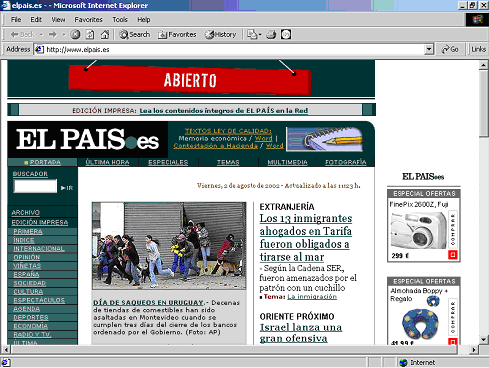Image resolution: width=489 pixels, height=368 pixels.
Task: Open the File menu
Action: pyautogui.click(x=16, y=20)
